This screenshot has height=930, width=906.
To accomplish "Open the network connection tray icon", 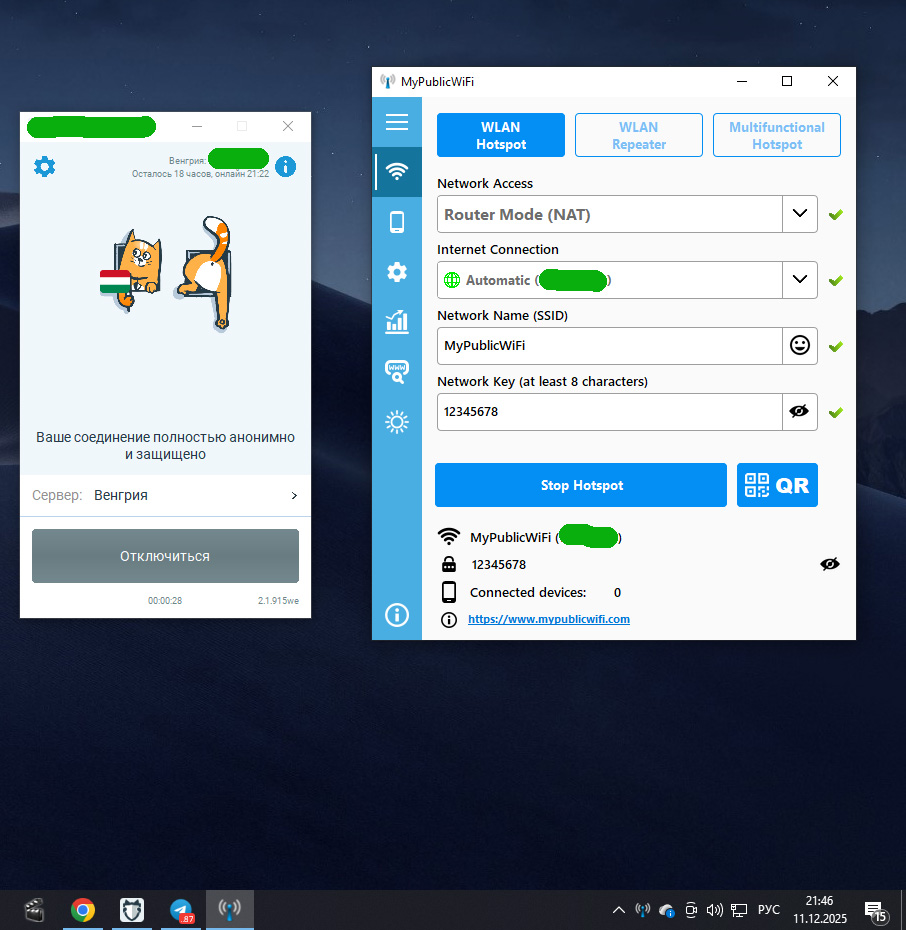I will 739,910.
